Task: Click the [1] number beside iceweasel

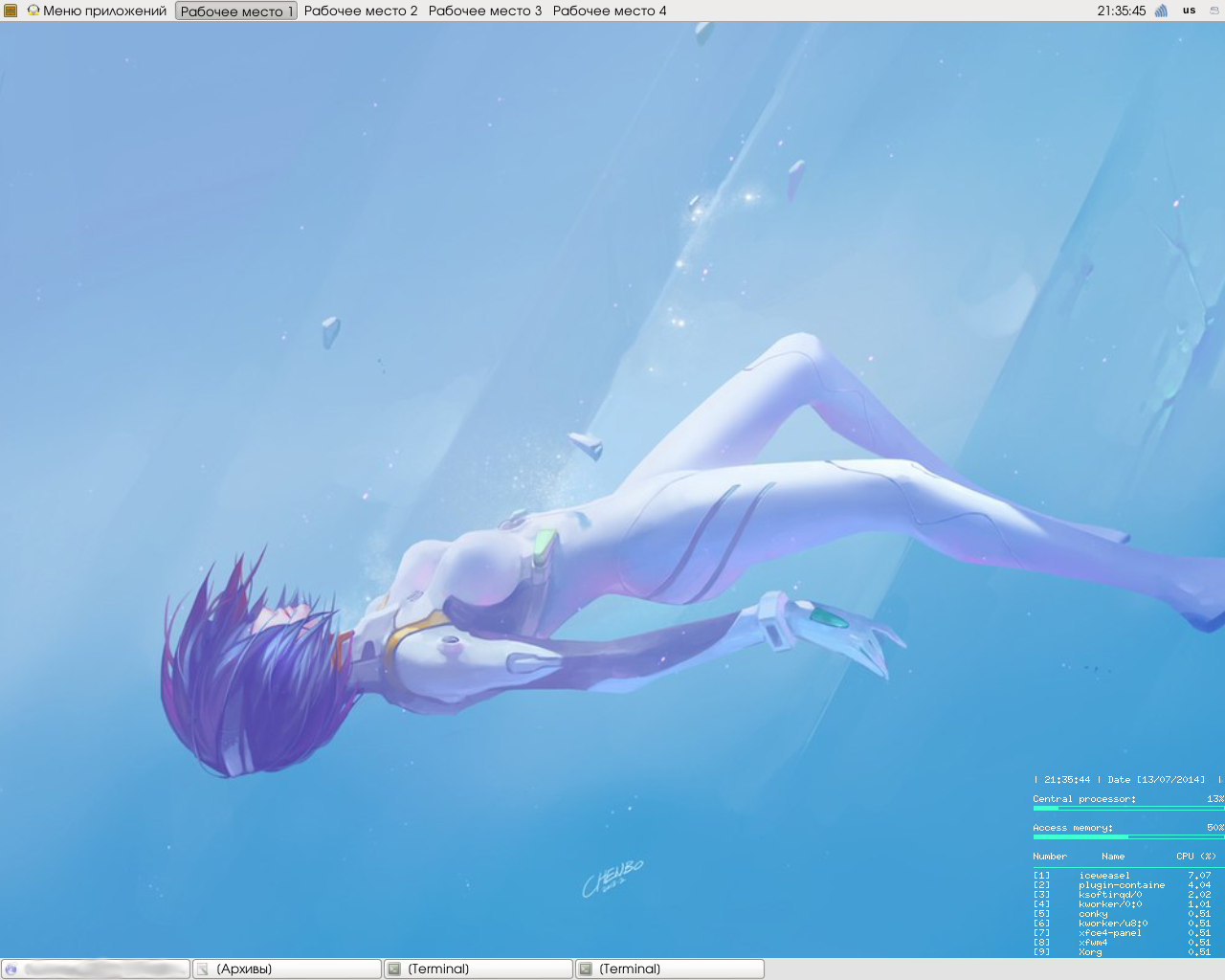Action: coord(1041,876)
